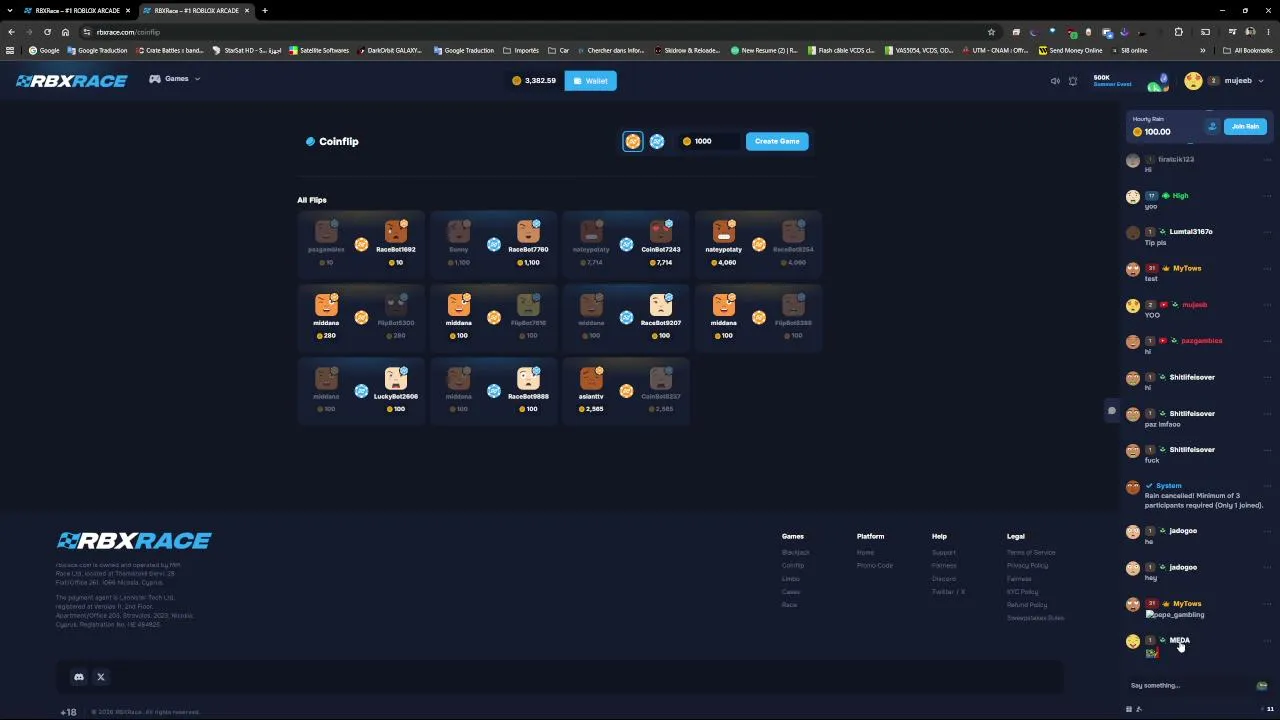Open options for High chat message

click(1268, 196)
